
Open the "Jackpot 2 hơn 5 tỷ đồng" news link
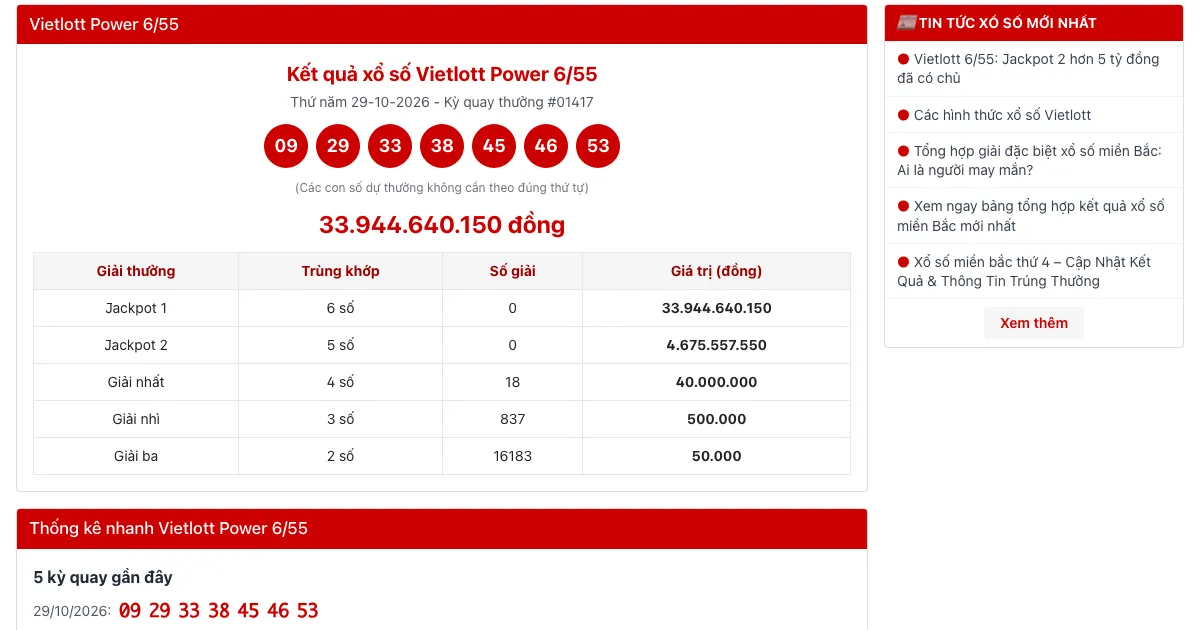1028,69
